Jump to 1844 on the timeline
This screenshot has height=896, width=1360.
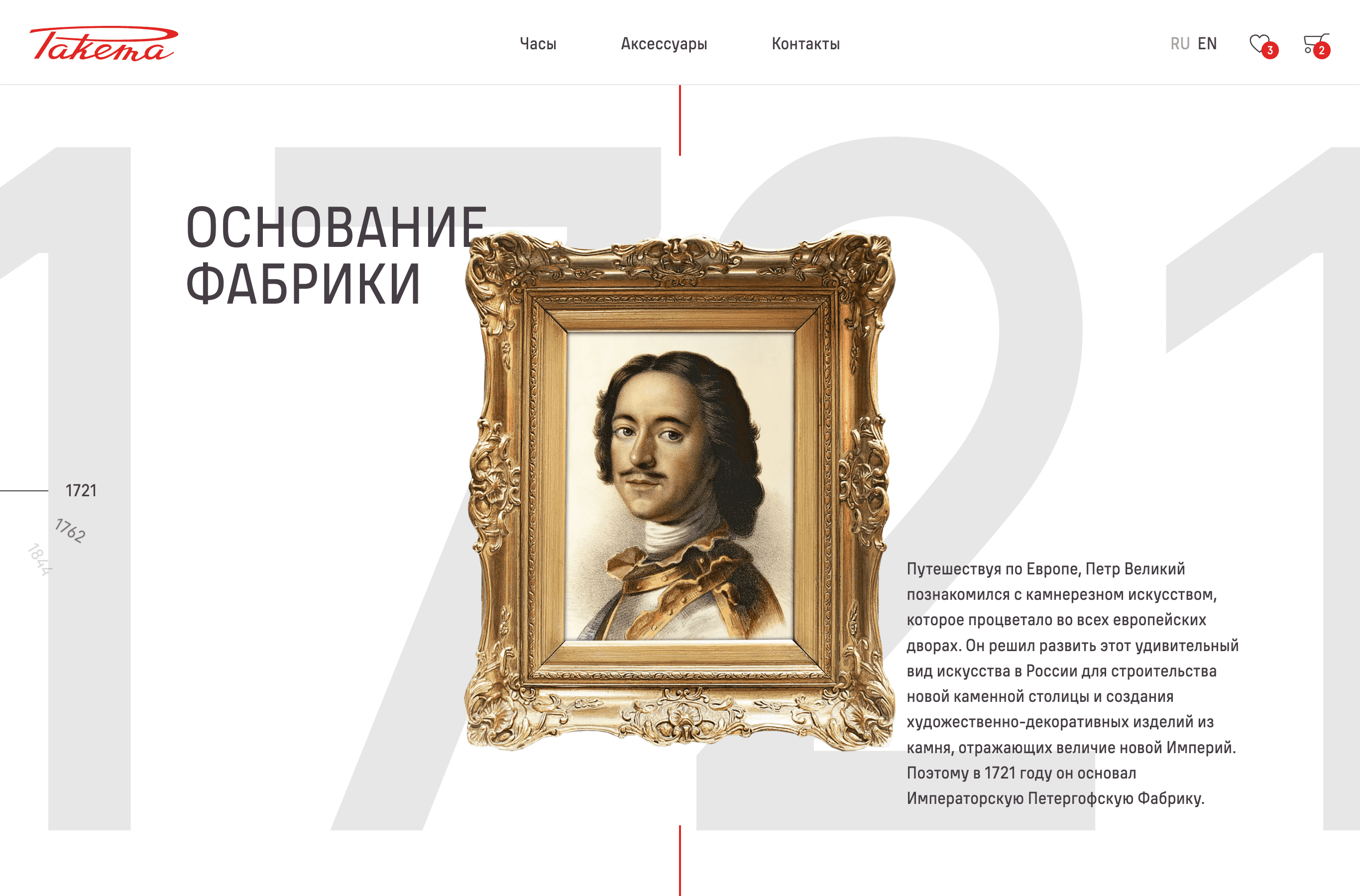(x=40, y=559)
